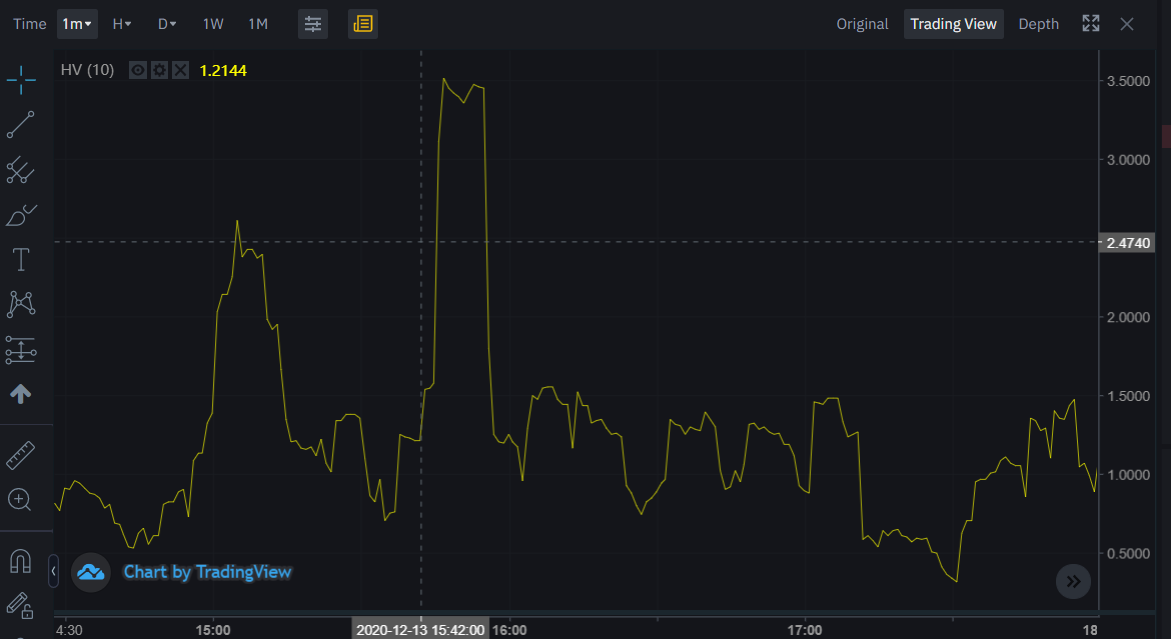Click the yellow notes icon in top bar
The image size is (1171, 639).
363,24
